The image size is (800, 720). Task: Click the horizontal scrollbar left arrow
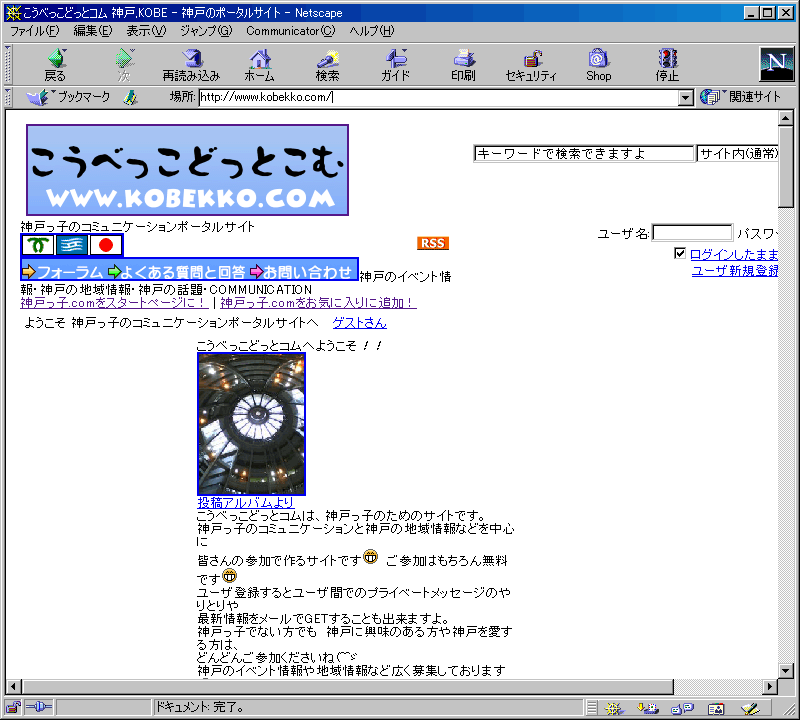(x=14, y=687)
